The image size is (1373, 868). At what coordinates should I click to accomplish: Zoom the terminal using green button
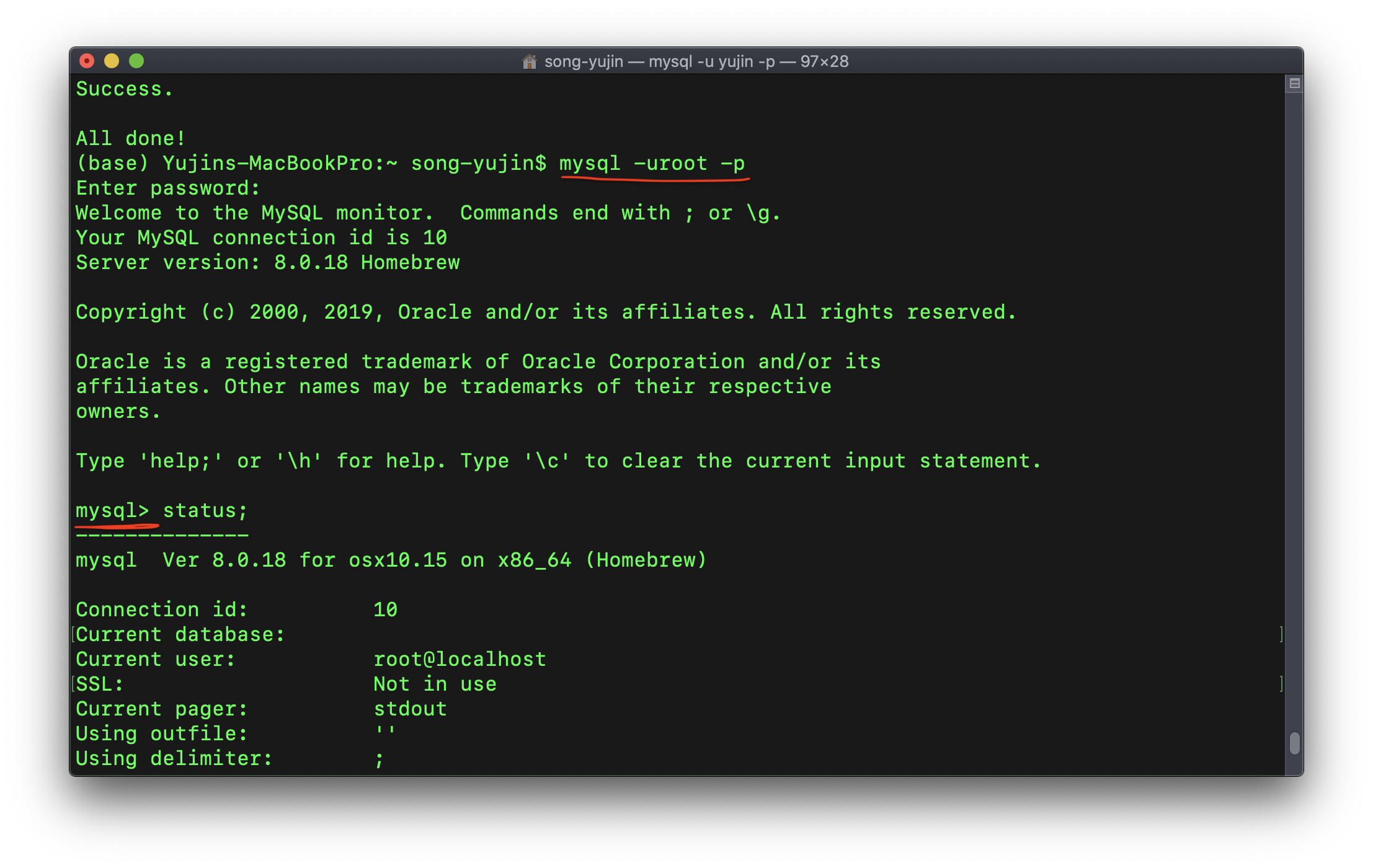click(136, 61)
